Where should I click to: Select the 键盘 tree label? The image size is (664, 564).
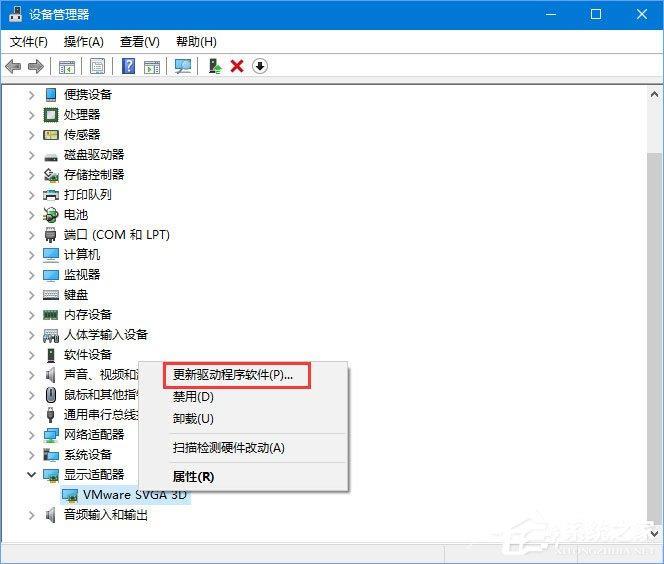(x=76, y=295)
